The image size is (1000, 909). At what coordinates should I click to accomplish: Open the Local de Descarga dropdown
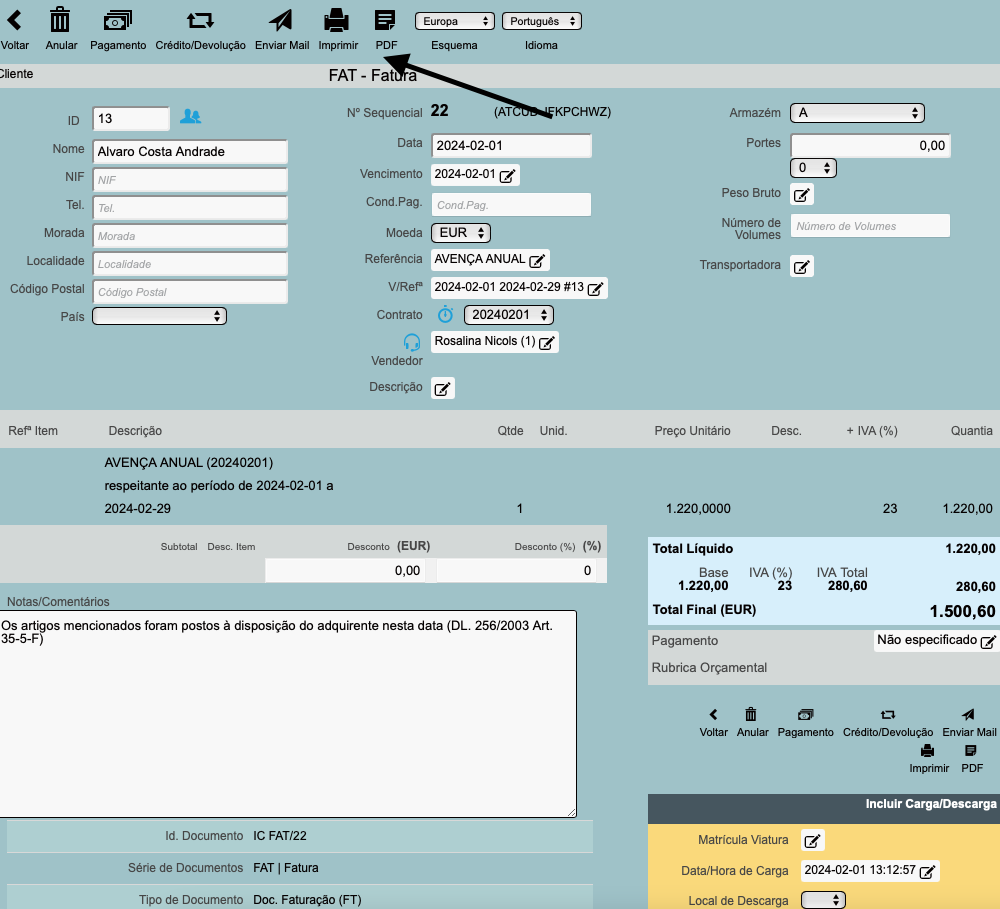tap(823, 900)
